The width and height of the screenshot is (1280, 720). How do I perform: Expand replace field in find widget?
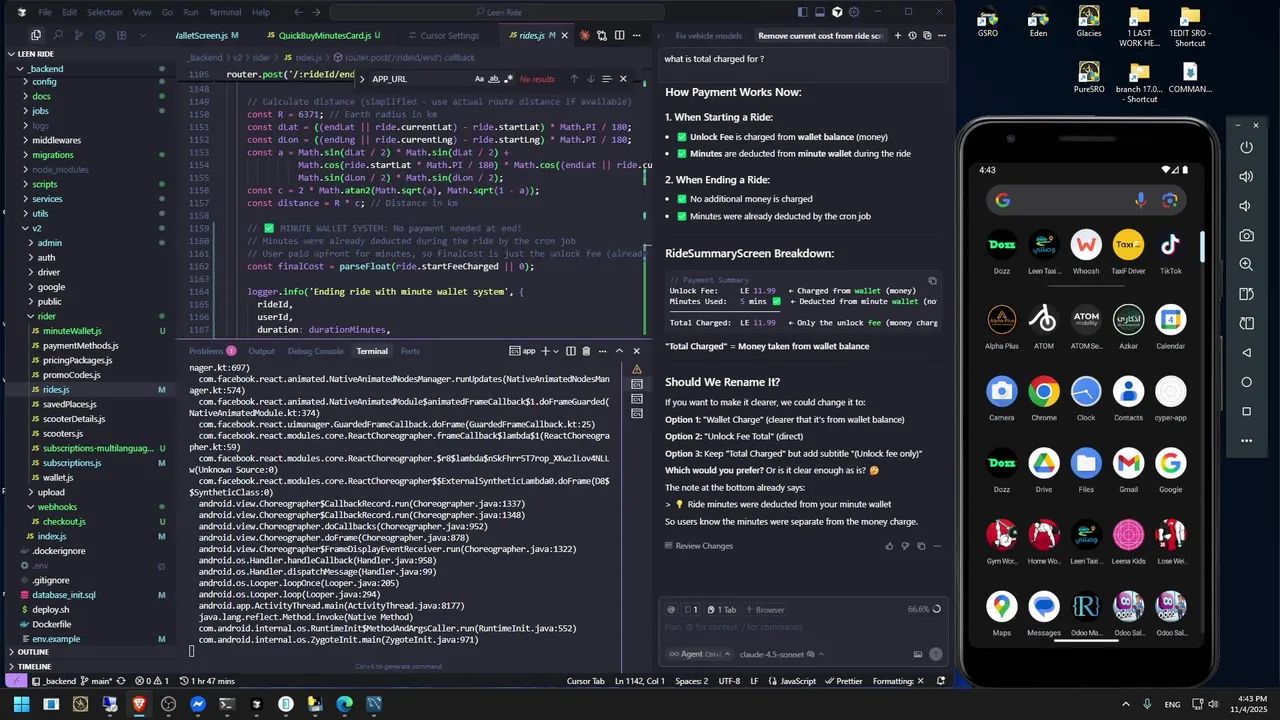point(362,79)
